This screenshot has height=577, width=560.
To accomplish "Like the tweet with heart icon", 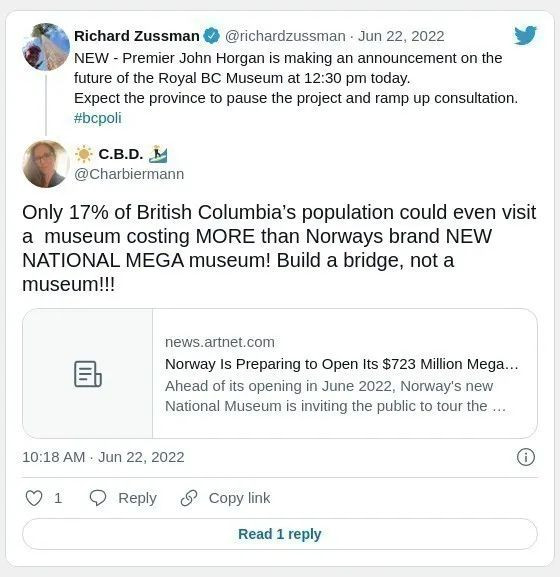I will 34,498.
